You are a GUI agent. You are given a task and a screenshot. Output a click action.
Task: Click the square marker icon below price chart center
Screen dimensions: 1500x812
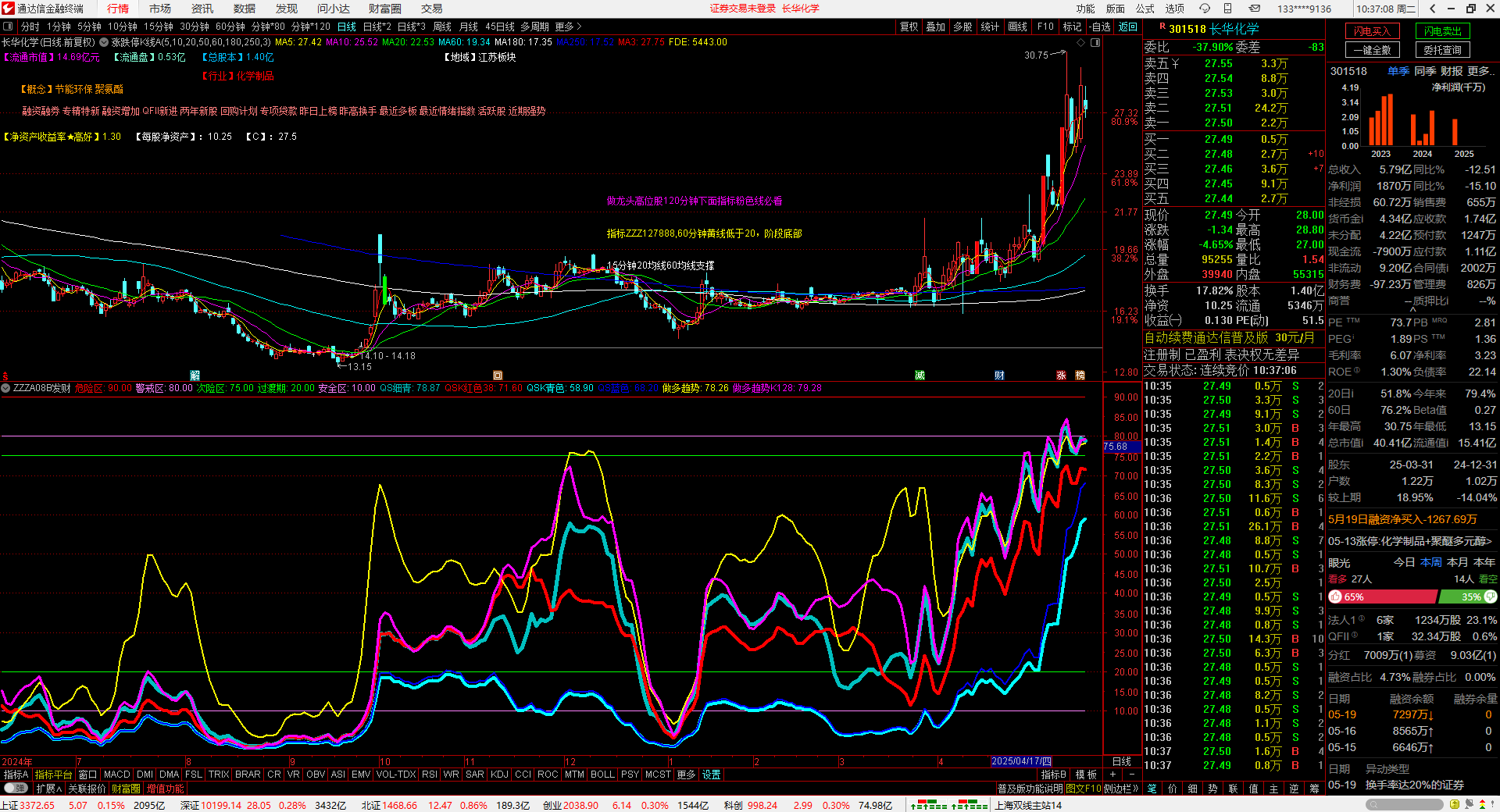[498, 376]
